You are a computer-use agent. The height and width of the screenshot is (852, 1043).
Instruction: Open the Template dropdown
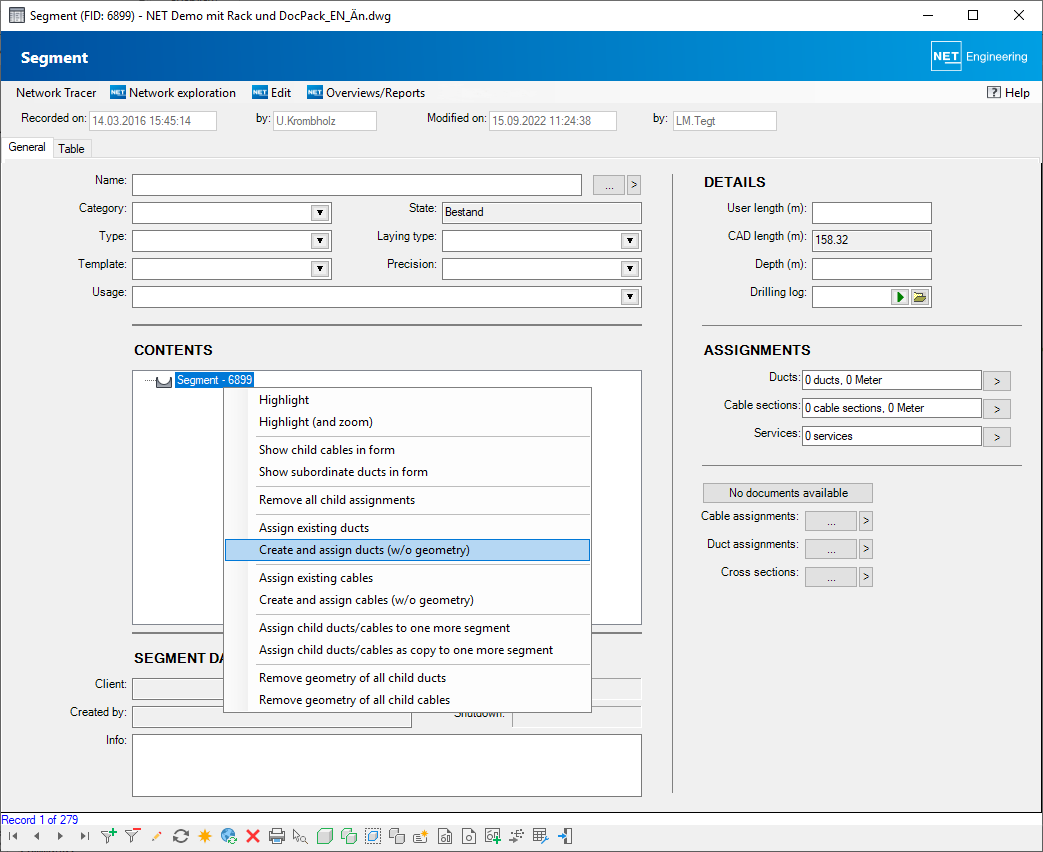tap(320, 269)
